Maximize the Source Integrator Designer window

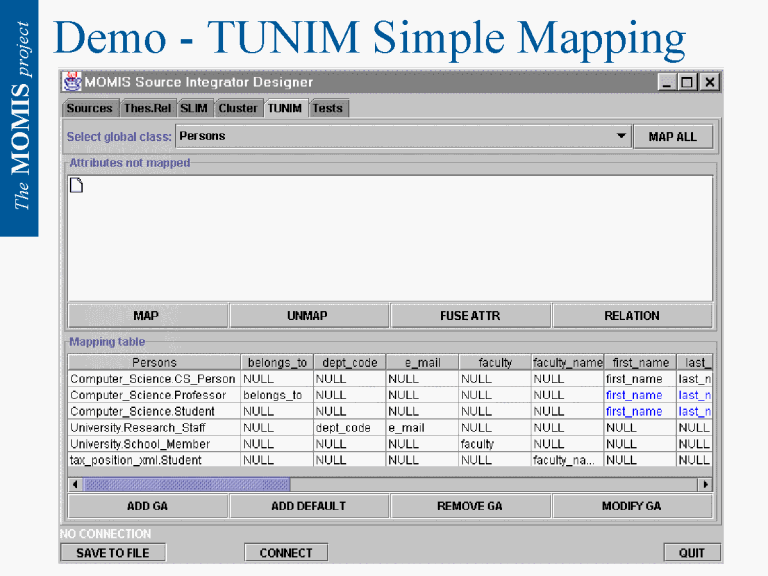click(688, 82)
